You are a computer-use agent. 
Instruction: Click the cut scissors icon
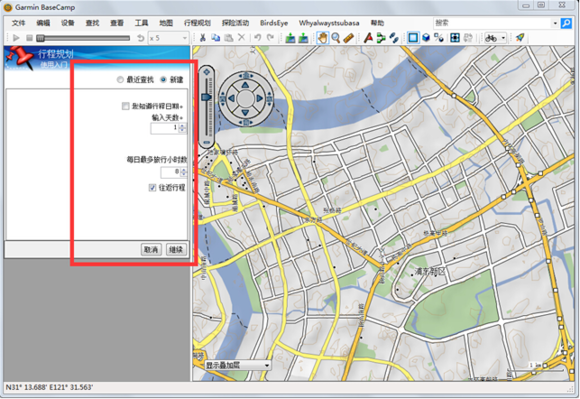(202, 38)
